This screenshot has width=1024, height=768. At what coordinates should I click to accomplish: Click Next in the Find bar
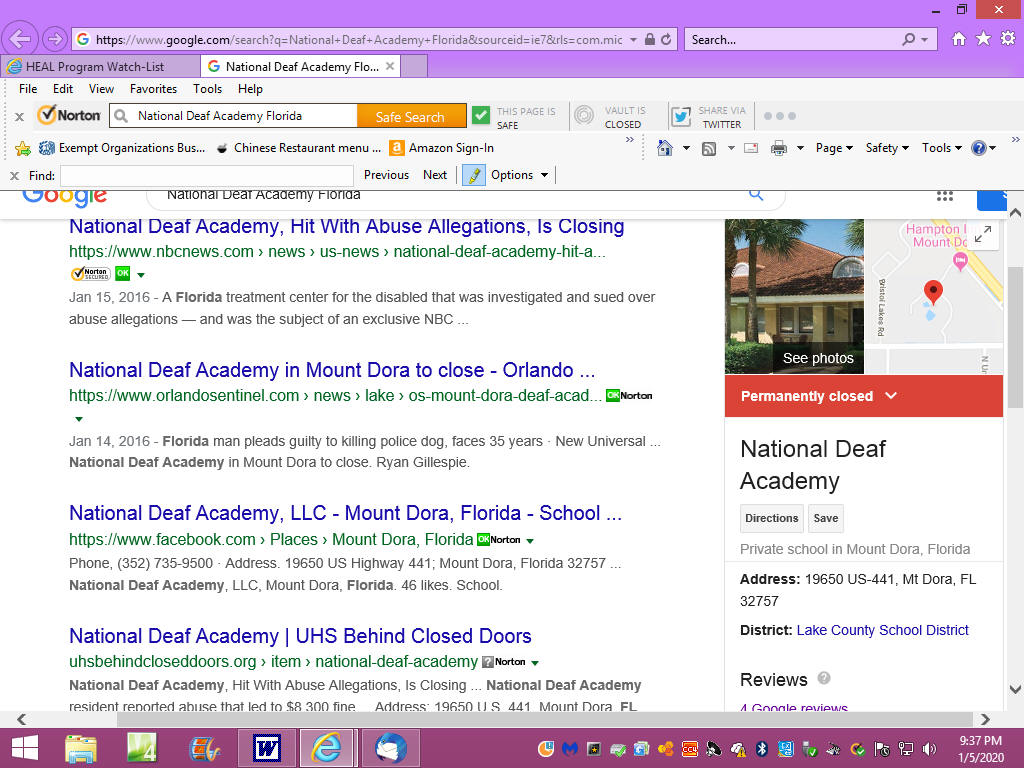(435, 175)
